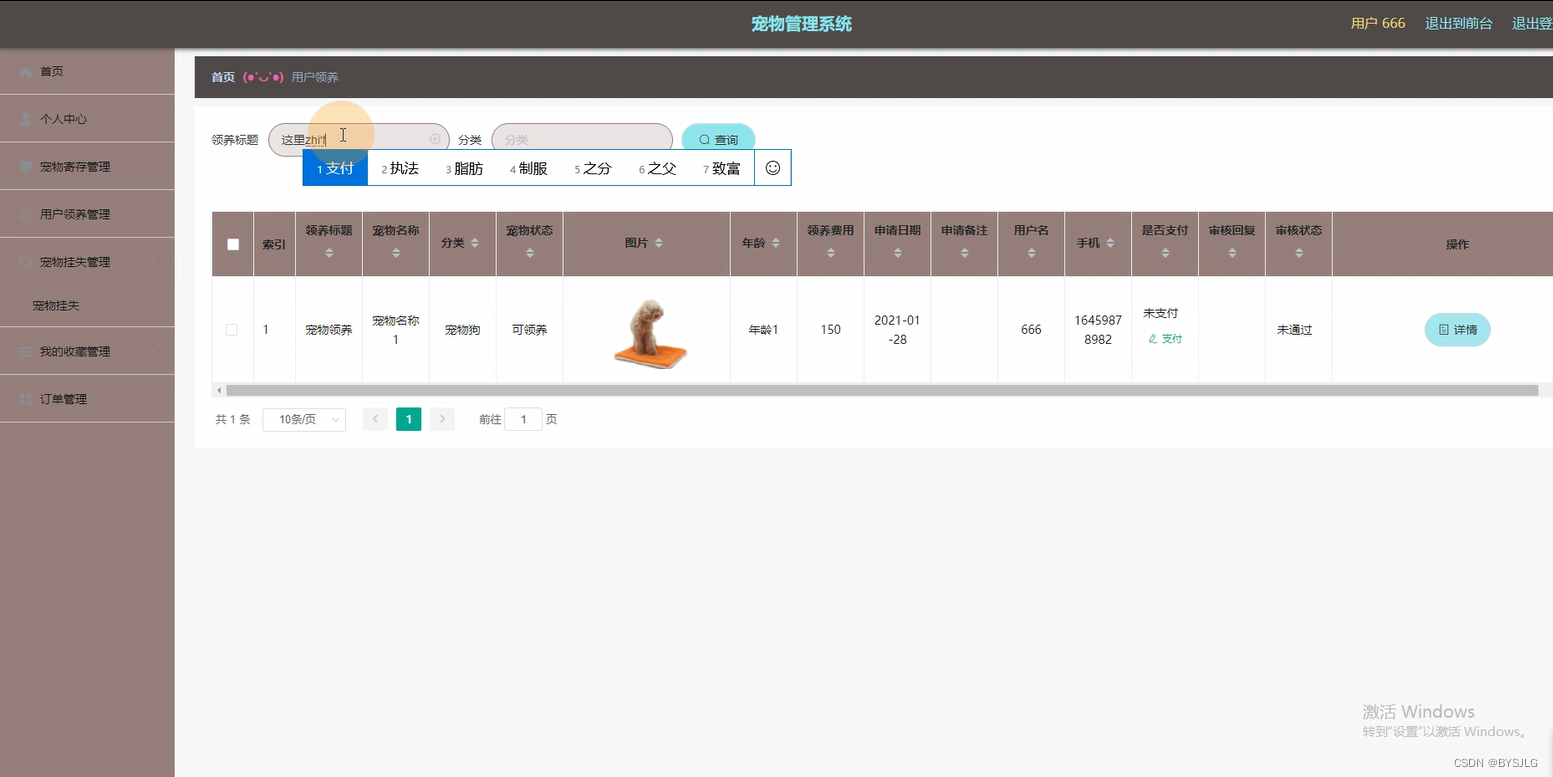This screenshot has height=777, width=1553.
Task: Sort table by 申请备注 column arrows
Action: pos(964,254)
